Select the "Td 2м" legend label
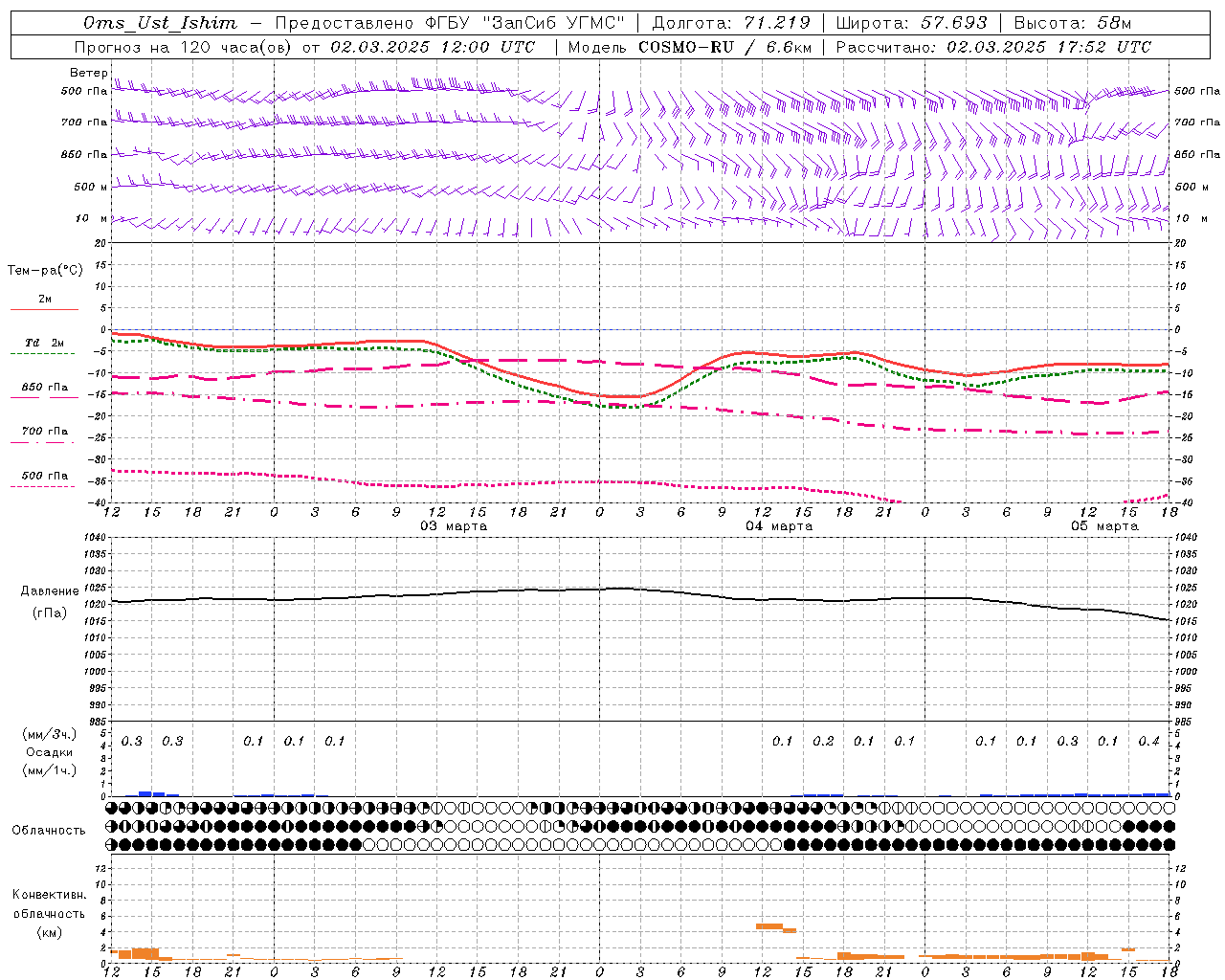1225x980 pixels. click(x=45, y=343)
